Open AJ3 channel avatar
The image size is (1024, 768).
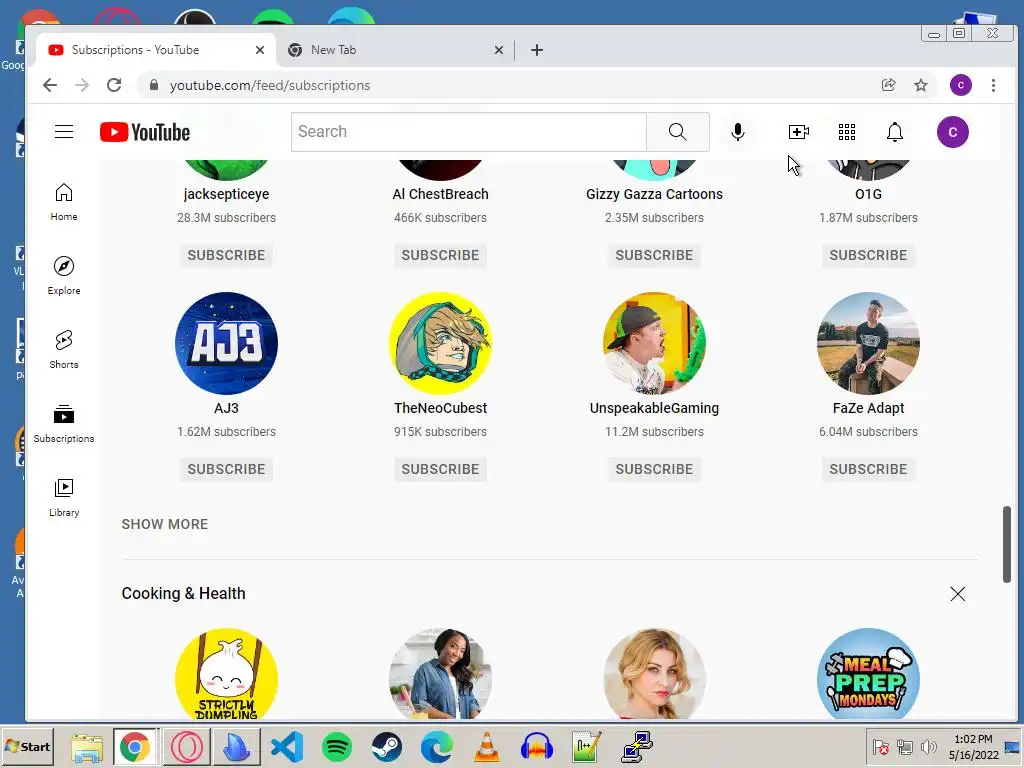[226, 343]
